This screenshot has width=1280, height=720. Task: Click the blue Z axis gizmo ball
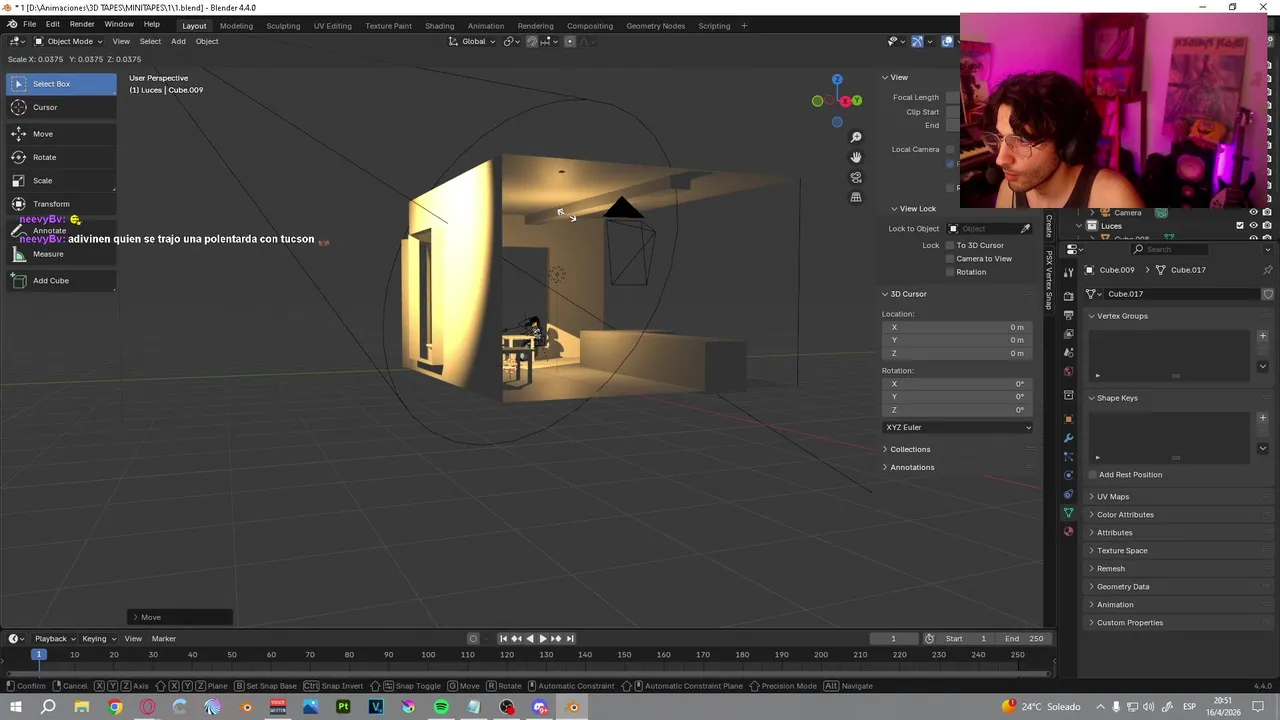pyautogui.click(x=837, y=79)
